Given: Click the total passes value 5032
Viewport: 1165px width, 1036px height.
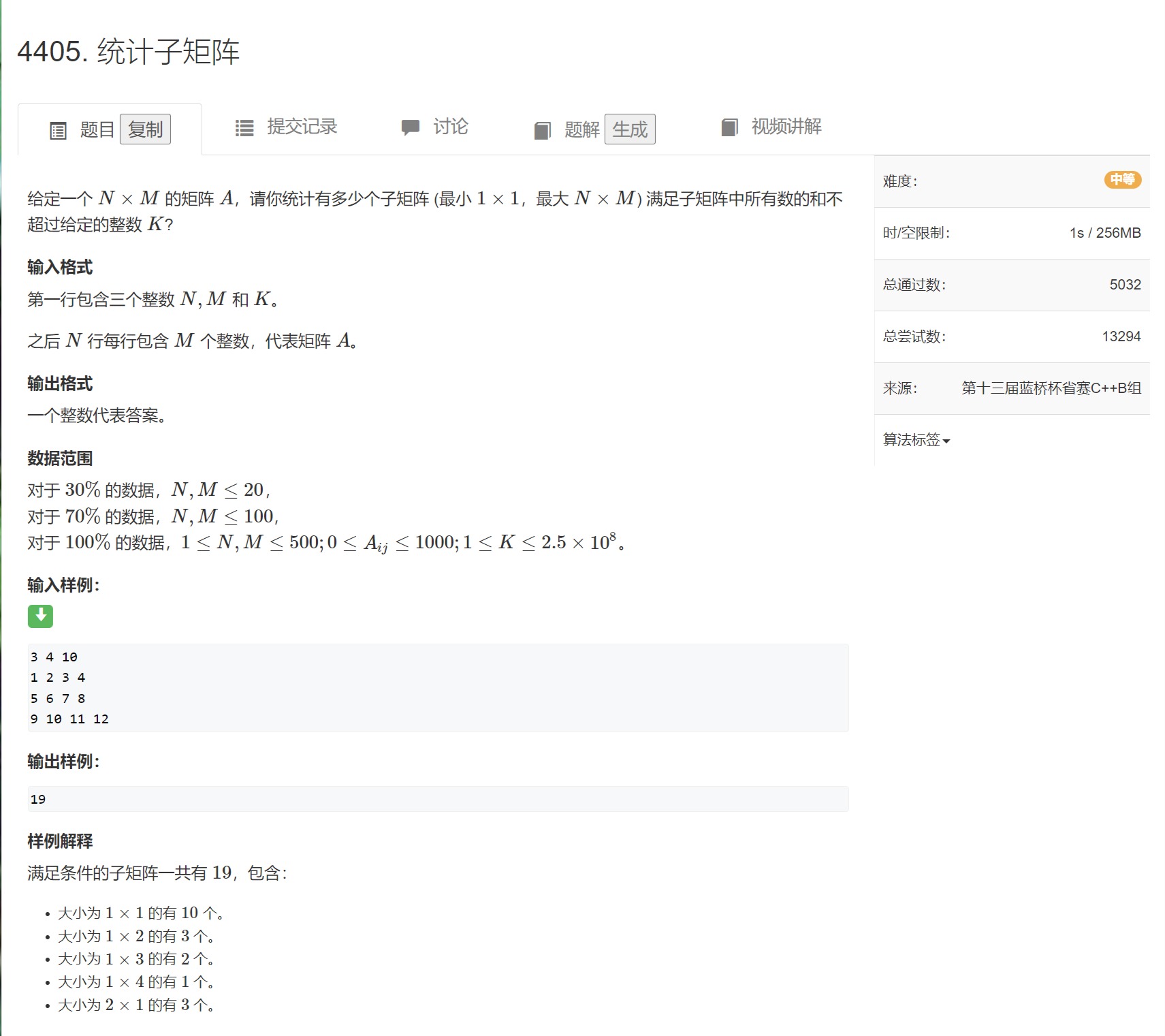Looking at the screenshot, I should coord(1125,285).
